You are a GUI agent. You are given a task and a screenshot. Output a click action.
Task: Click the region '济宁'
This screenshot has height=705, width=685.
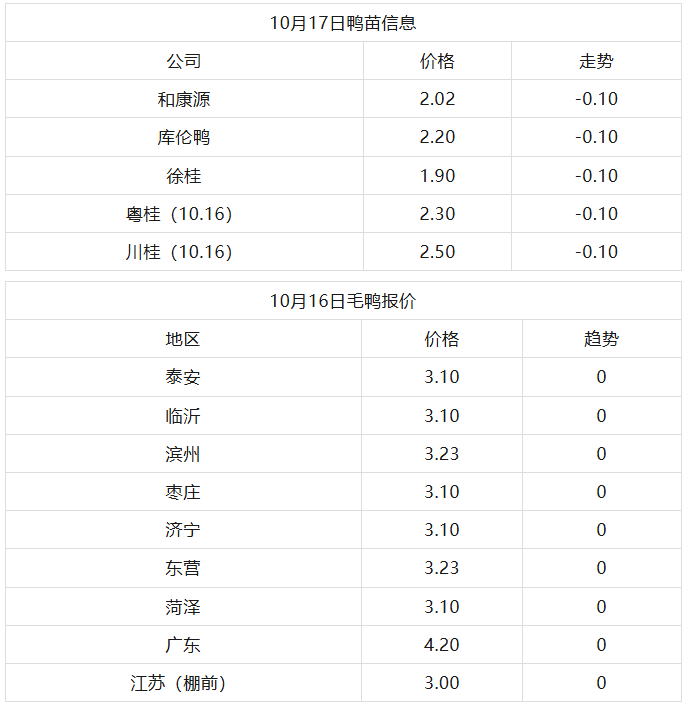click(182, 530)
